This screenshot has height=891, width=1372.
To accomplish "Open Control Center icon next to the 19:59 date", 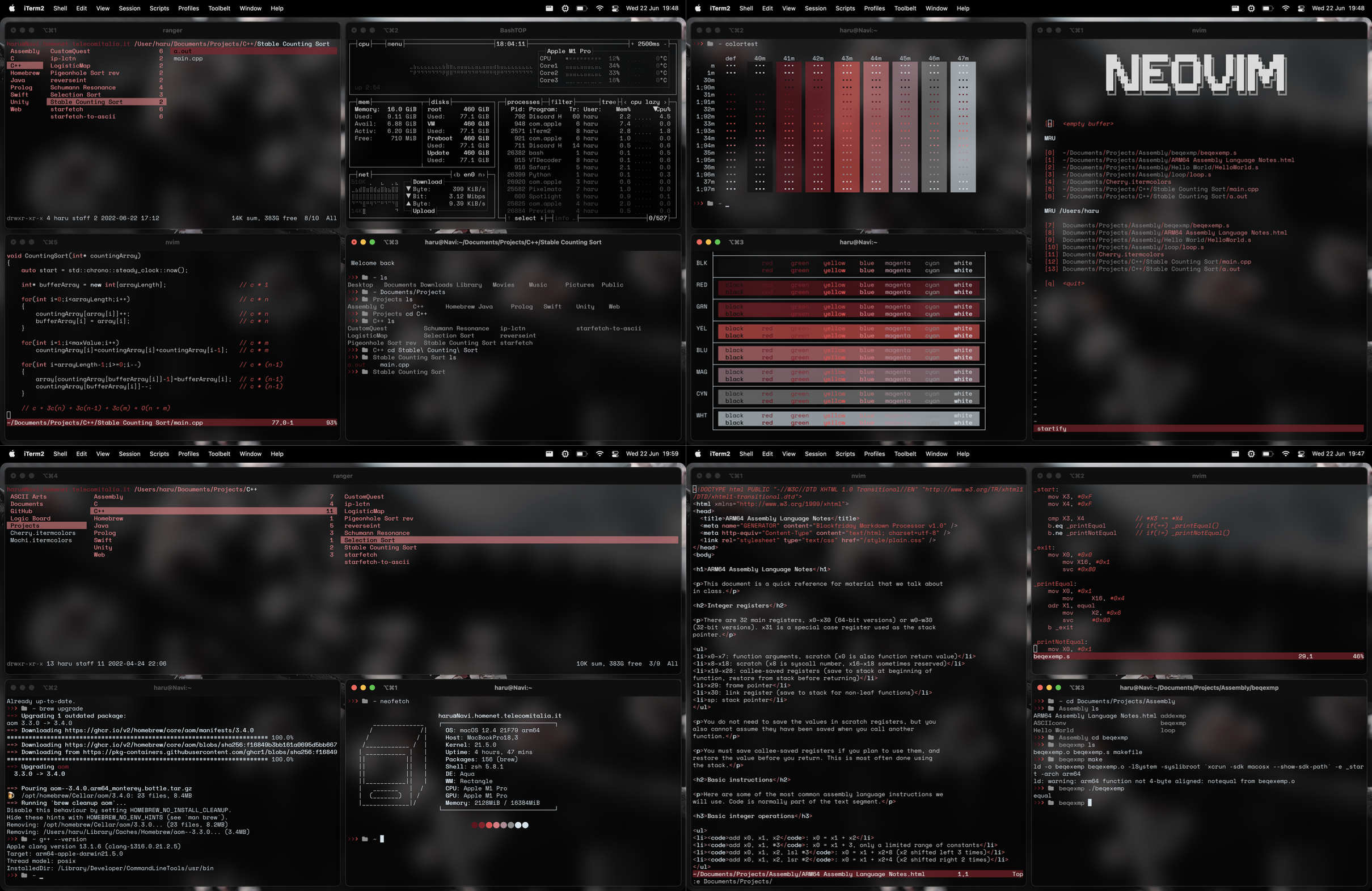I will click(x=615, y=454).
